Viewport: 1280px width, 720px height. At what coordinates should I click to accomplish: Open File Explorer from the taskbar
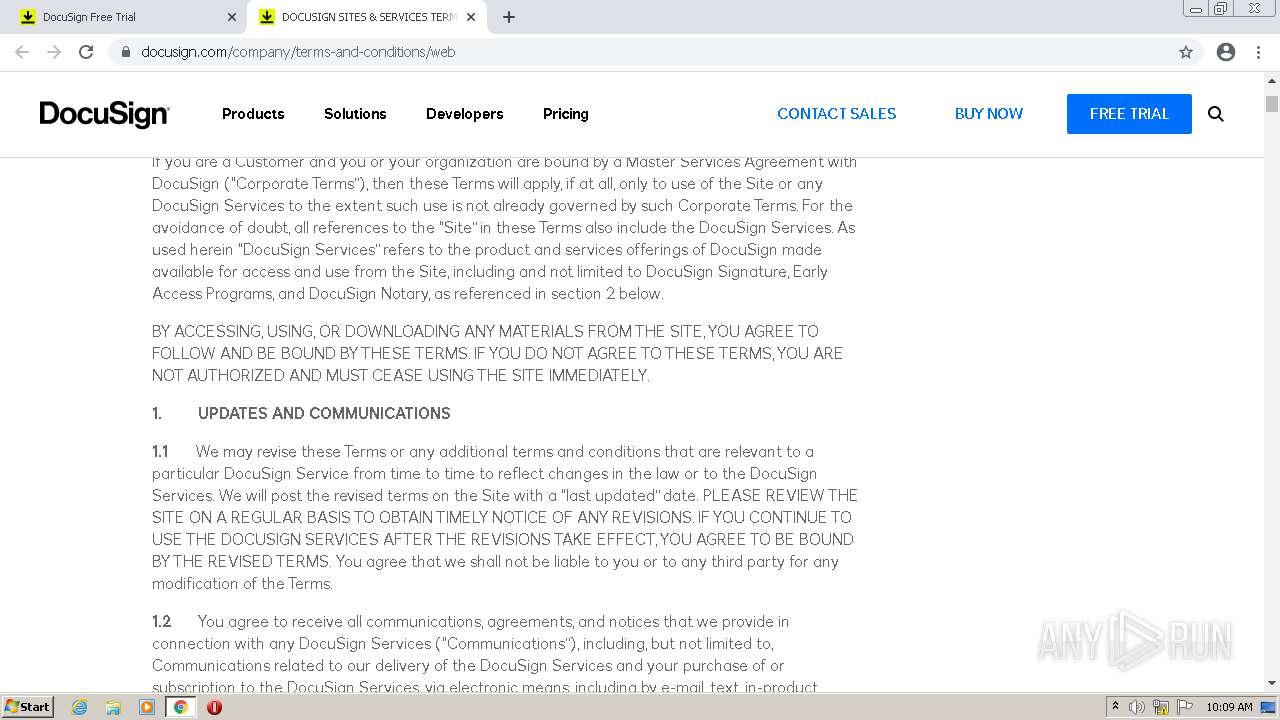coord(113,707)
